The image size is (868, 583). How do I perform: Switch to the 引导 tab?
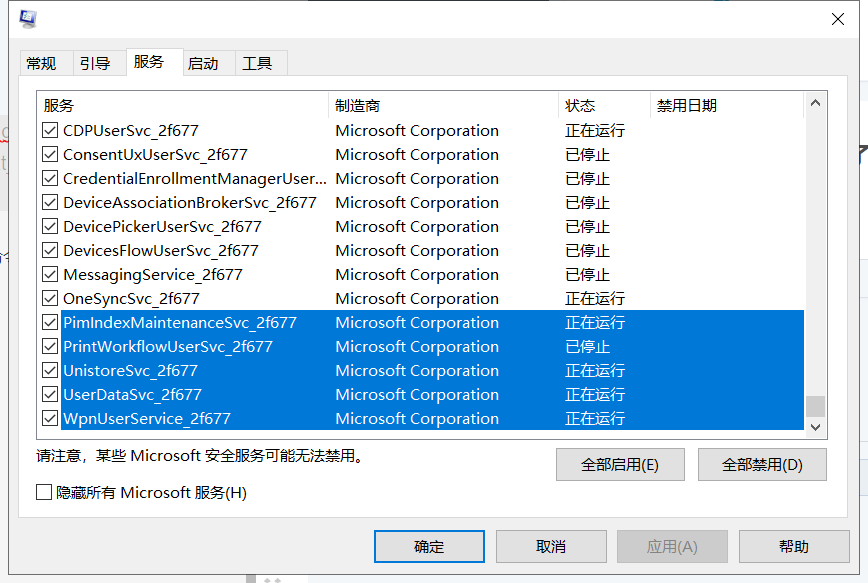tap(97, 62)
